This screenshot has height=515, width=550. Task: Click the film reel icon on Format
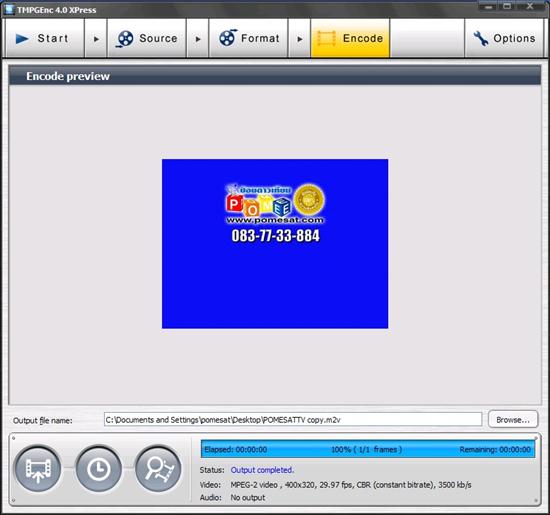coord(228,38)
